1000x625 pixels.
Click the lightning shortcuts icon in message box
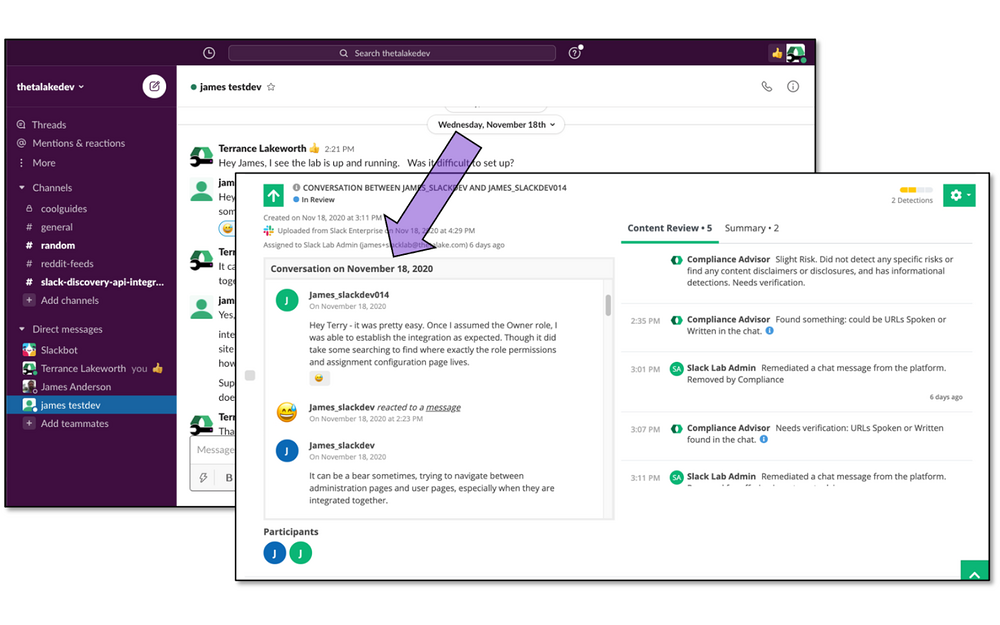point(203,477)
